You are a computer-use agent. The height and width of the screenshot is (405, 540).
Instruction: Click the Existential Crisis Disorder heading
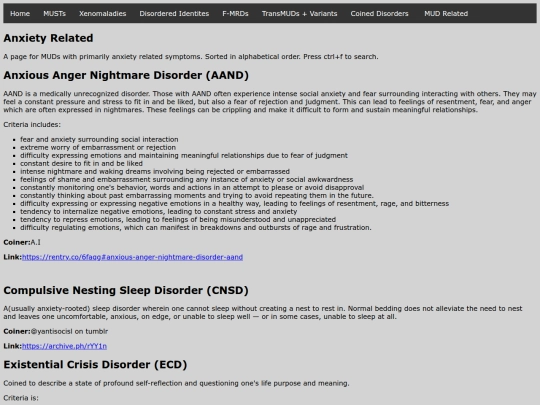(x=95, y=365)
